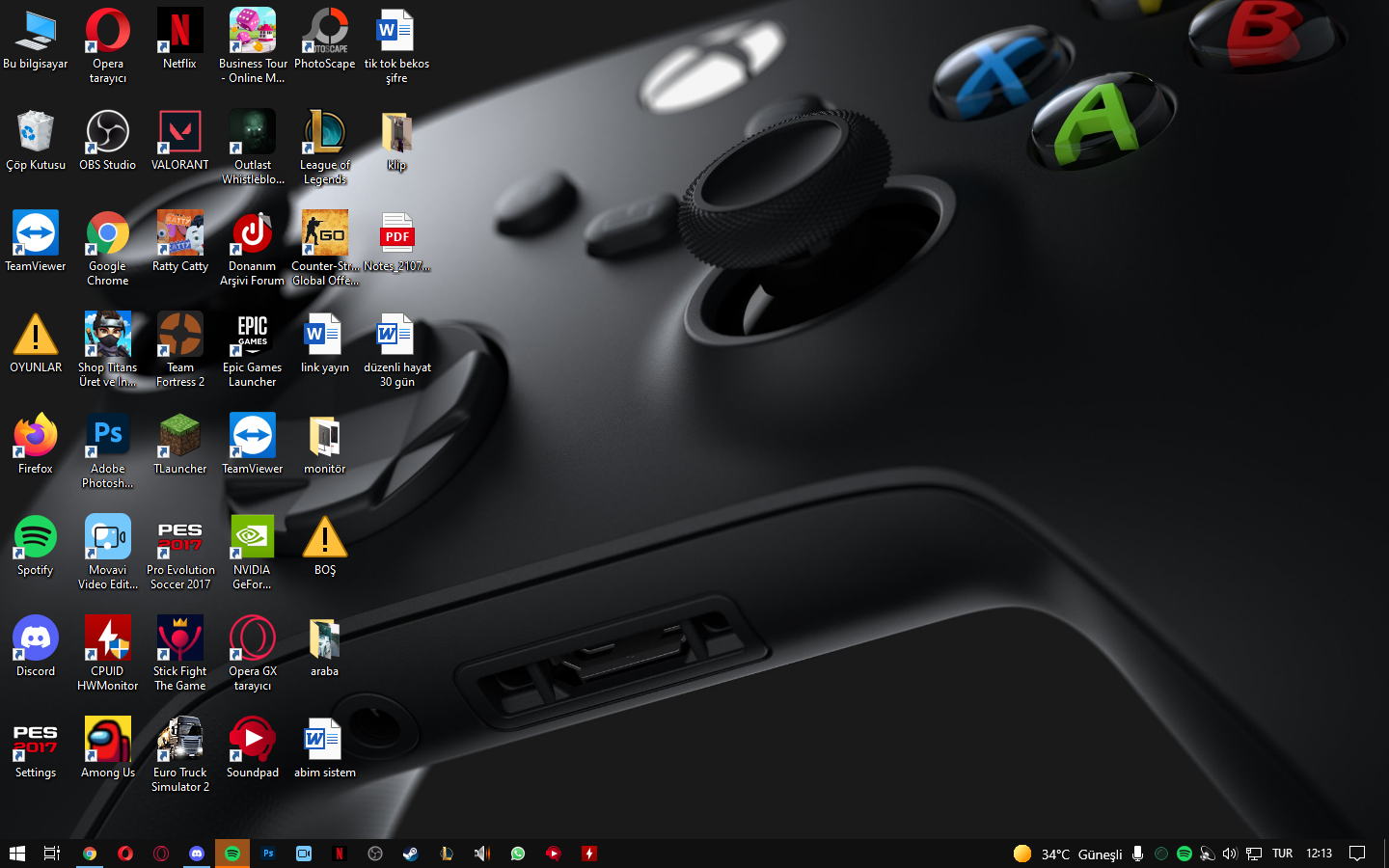Select the Opera tarayıcı desktop shortcut
The image size is (1389, 868).
[x=108, y=46]
